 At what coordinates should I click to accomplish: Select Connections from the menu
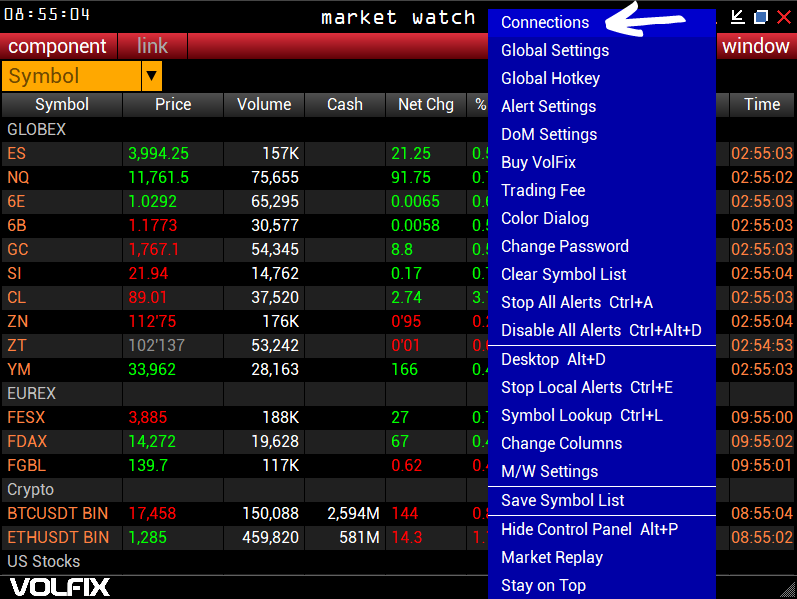click(545, 22)
